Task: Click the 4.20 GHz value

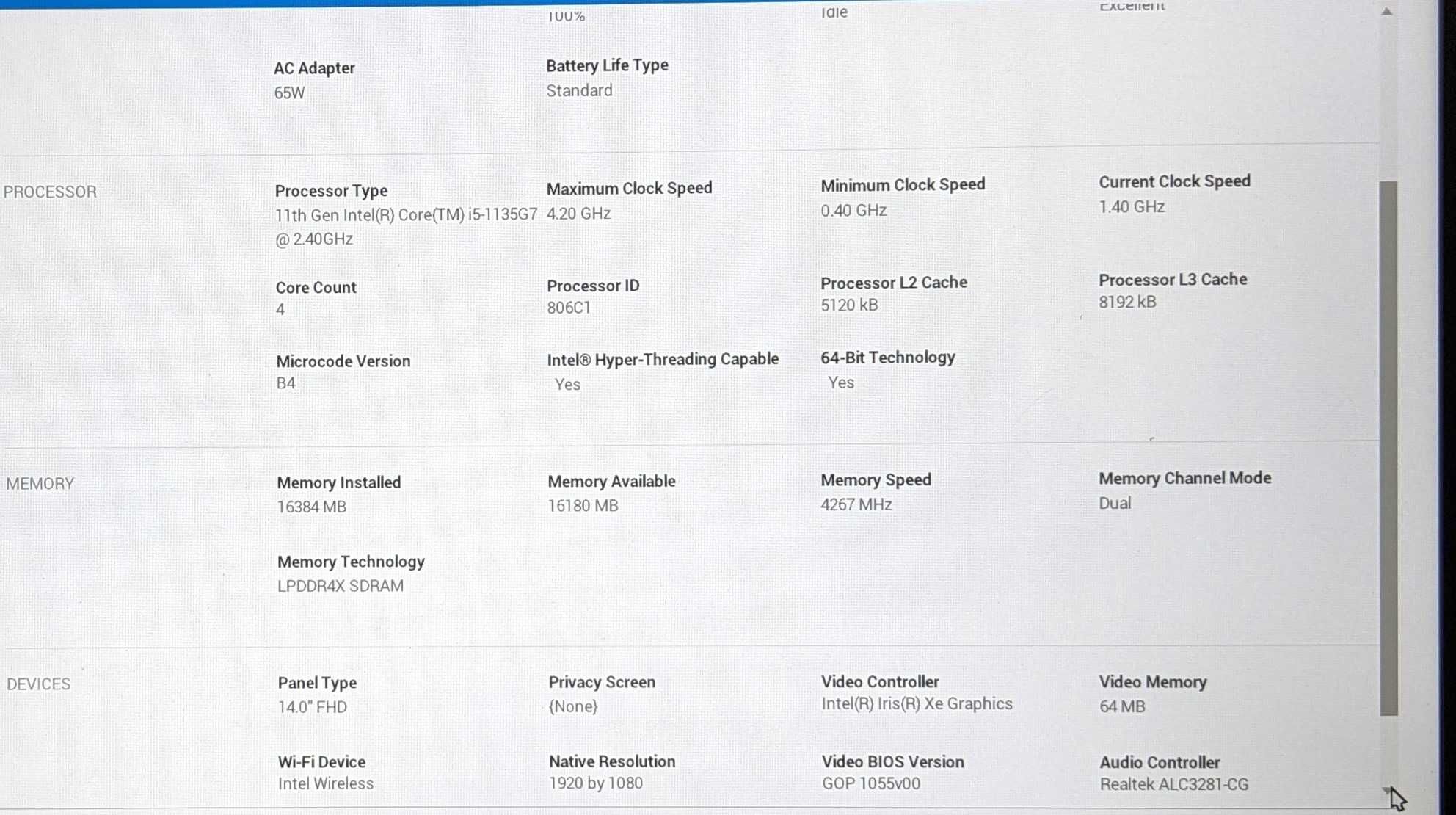Action: click(578, 214)
